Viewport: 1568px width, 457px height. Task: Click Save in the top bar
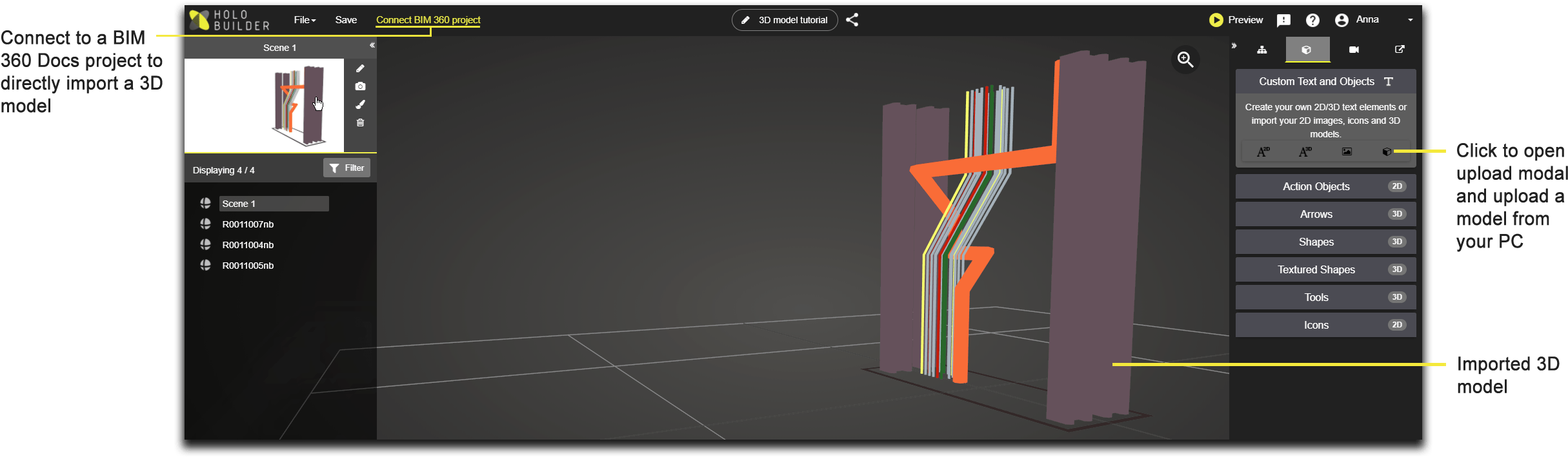pyautogui.click(x=346, y=20)
